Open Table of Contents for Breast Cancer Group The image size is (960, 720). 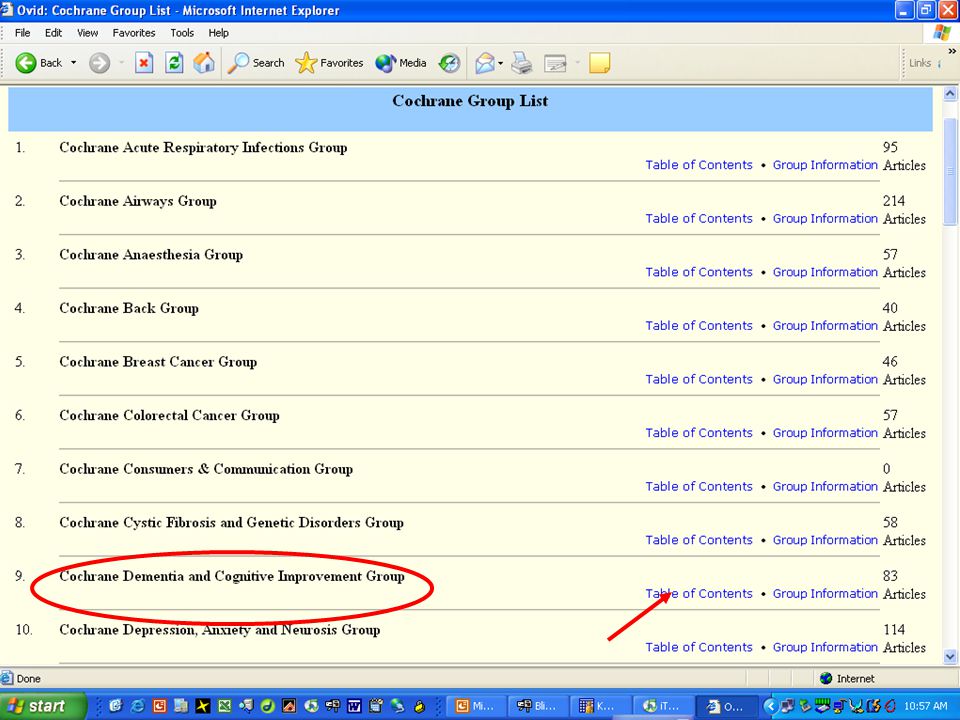coord(699,379)
